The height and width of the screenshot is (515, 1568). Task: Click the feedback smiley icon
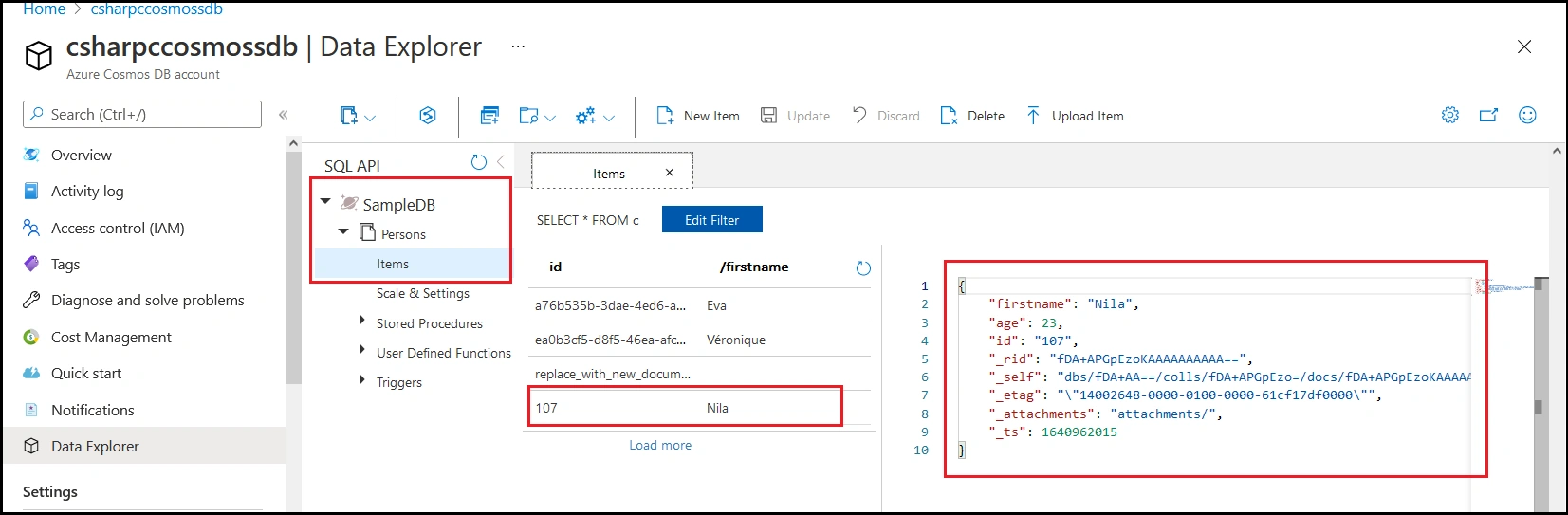click(x=1527, y=115)
